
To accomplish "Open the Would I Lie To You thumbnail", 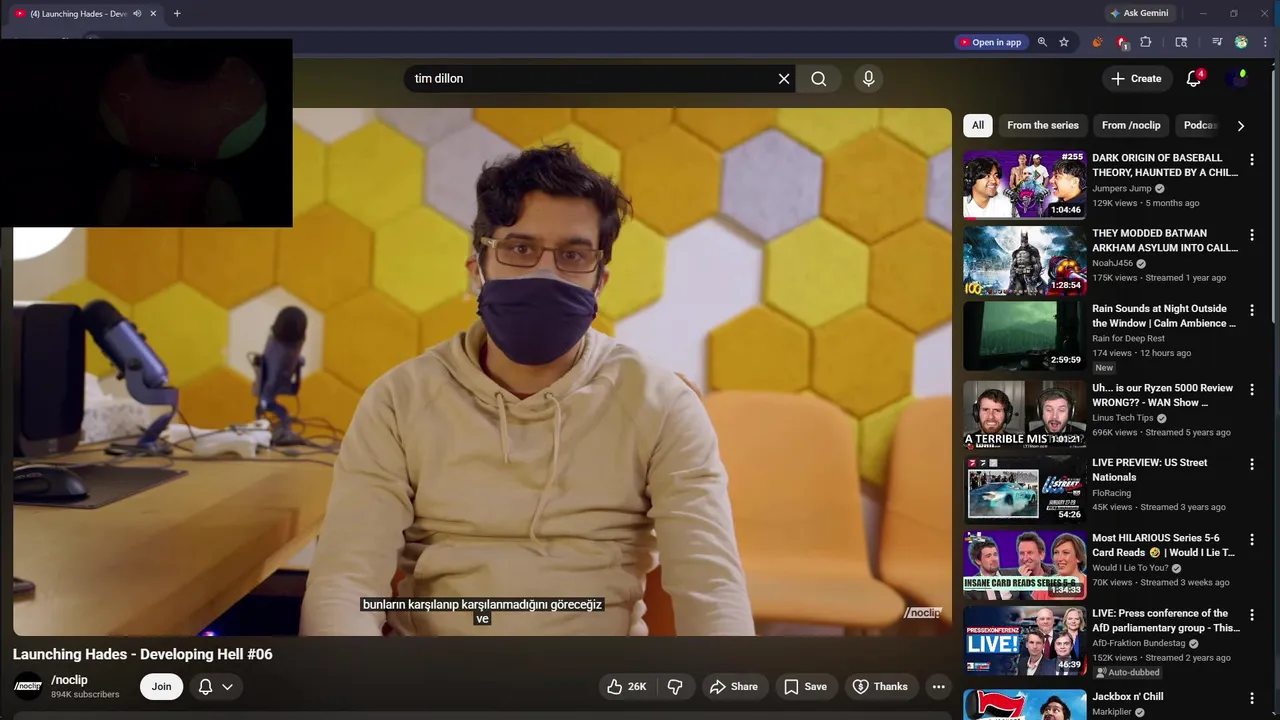I will point(1024,565).
